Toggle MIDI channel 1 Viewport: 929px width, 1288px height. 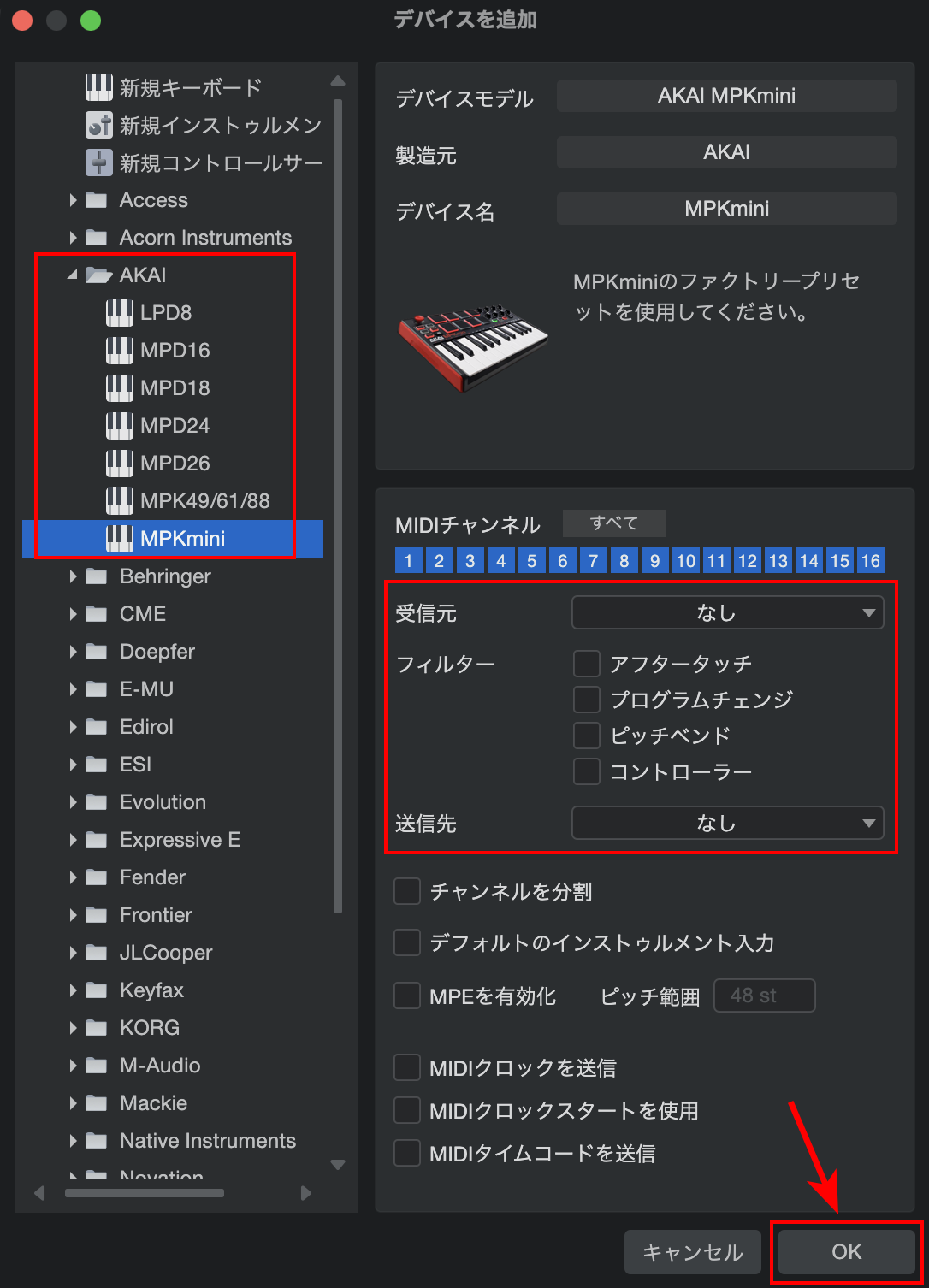[x=408, y=560]
